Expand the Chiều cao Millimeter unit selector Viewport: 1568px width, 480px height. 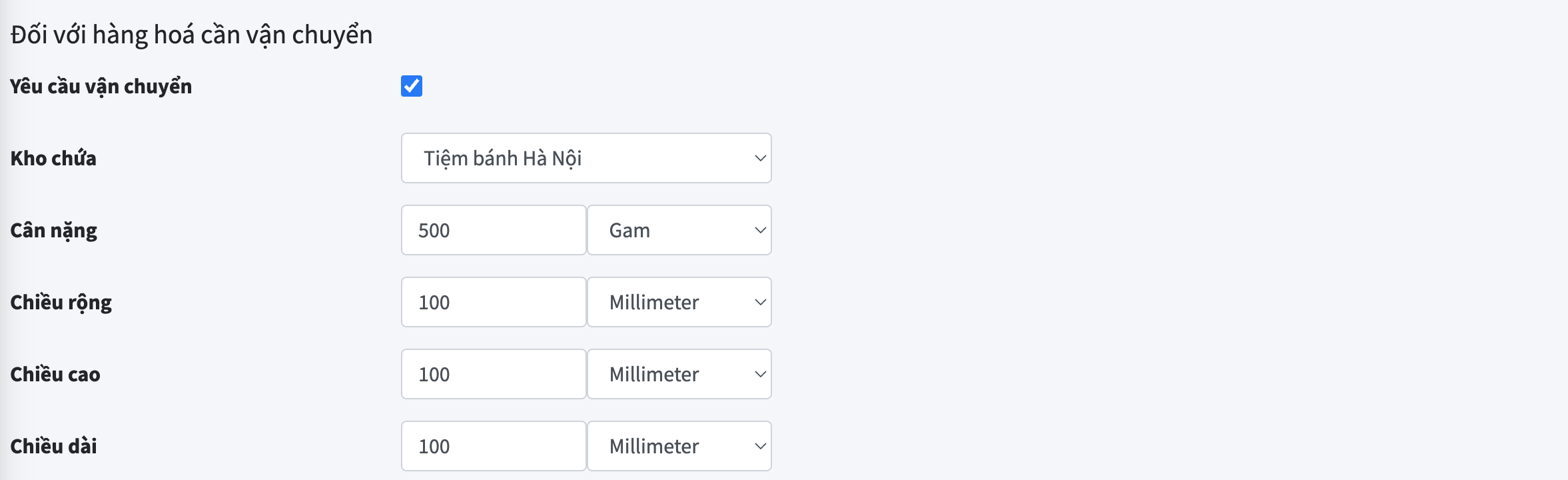pos(679,374)
